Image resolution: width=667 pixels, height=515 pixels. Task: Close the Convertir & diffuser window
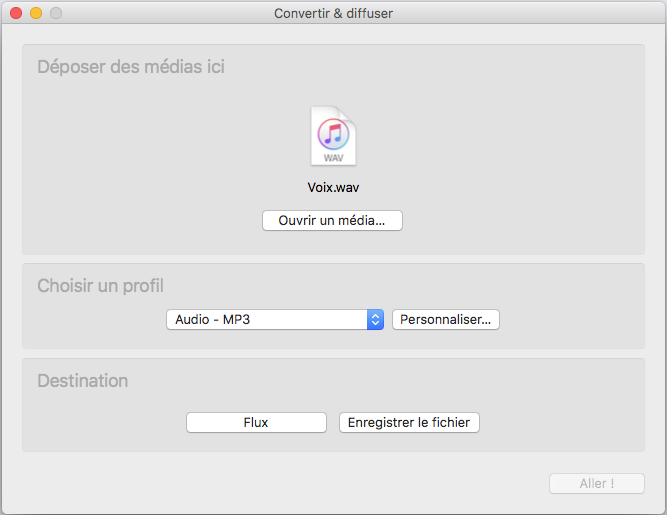coord(16,13)
